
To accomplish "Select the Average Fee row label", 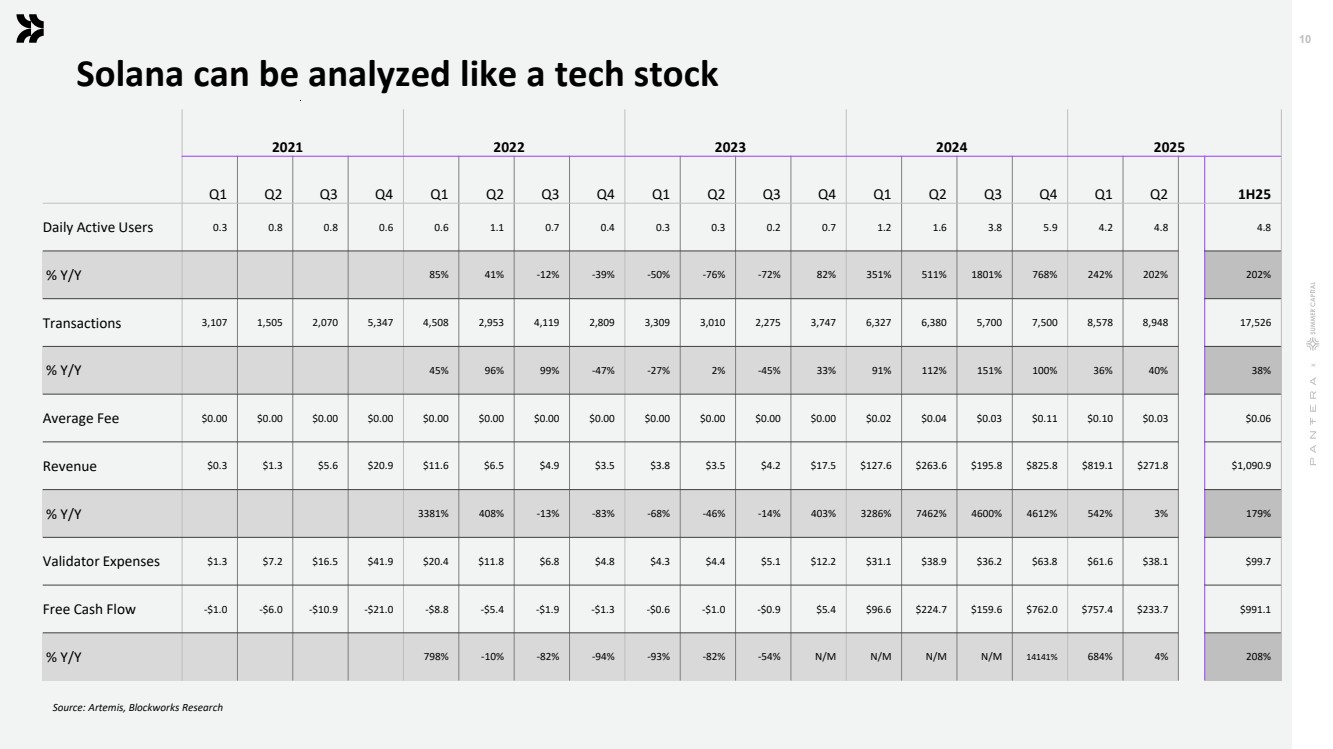I will pos(81,418).
